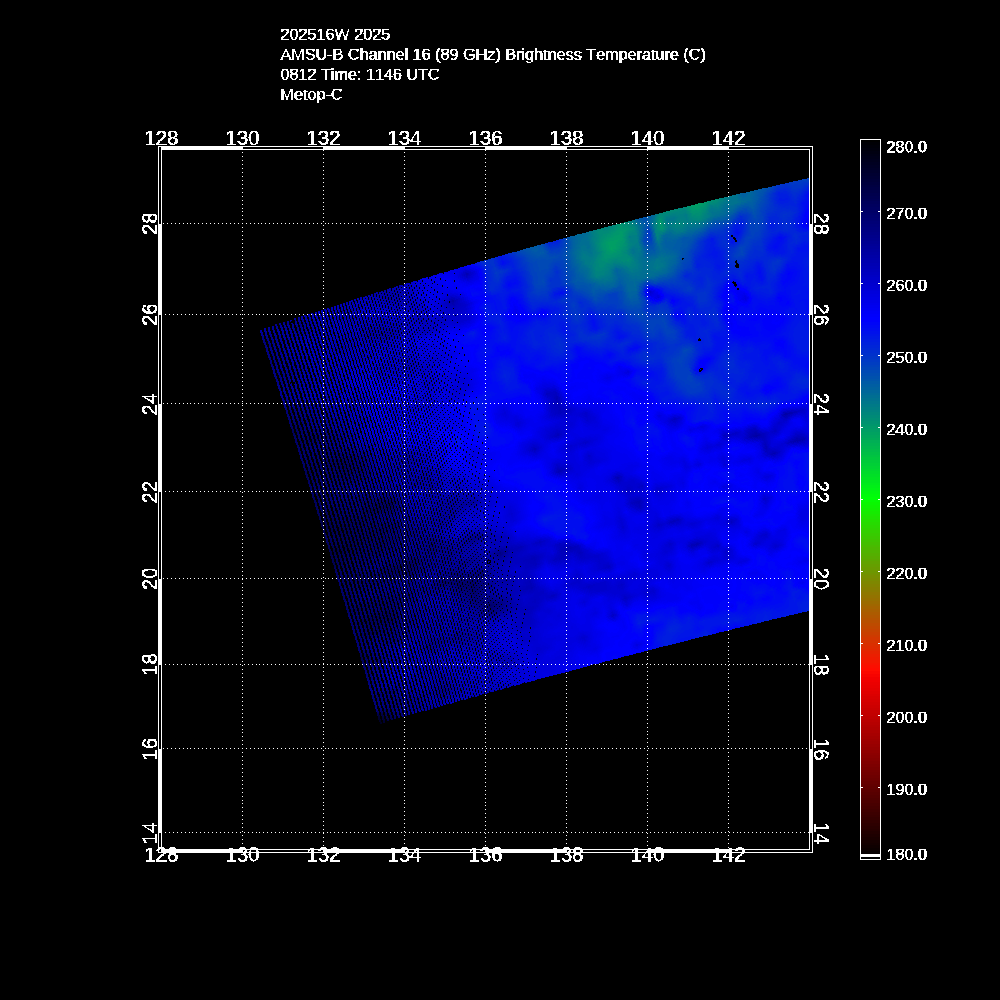Click the green cold patch in the swath
Image resolution: width=1000 pixels, height=1000 pixels.
click(x=603, y=250)
